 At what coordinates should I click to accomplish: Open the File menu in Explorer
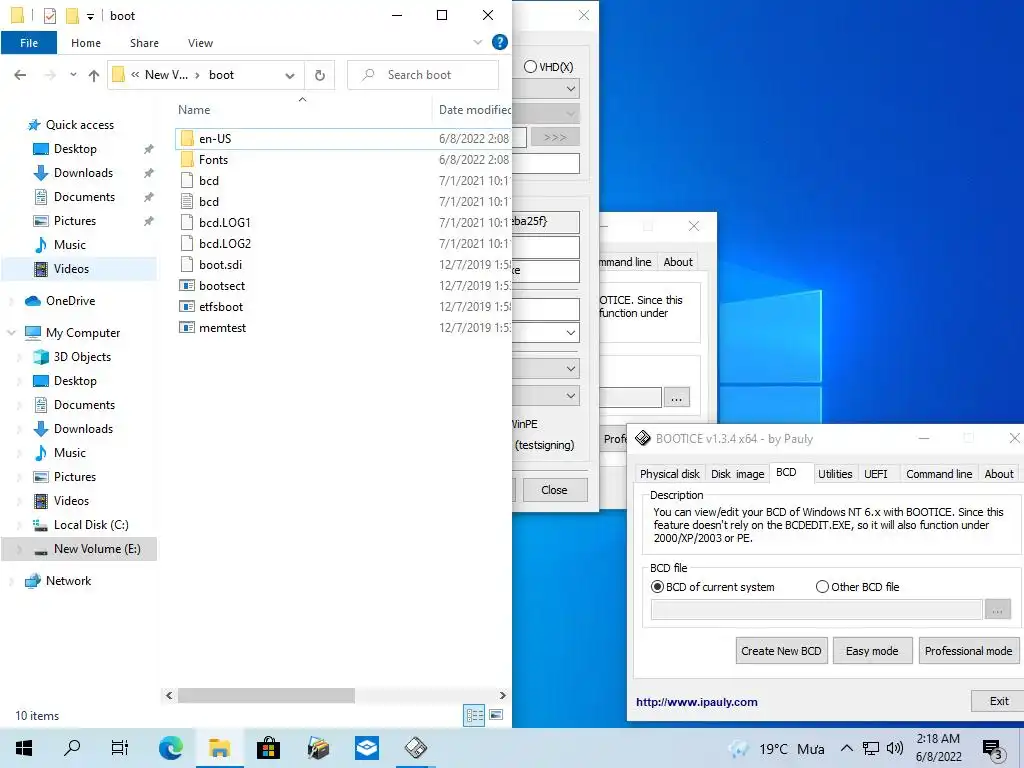tap(29, 43)
